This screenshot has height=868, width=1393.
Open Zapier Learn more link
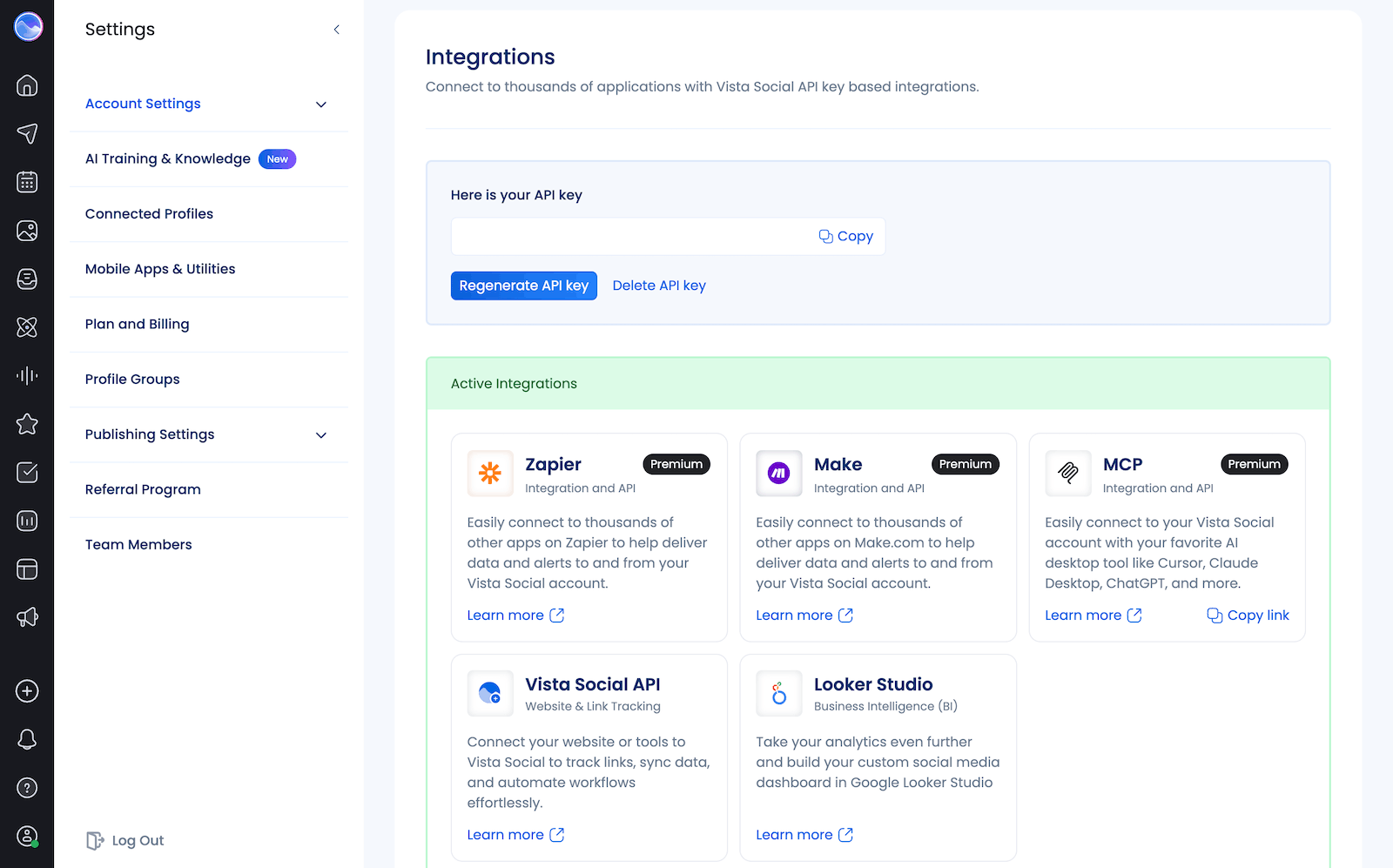[515, 616]
